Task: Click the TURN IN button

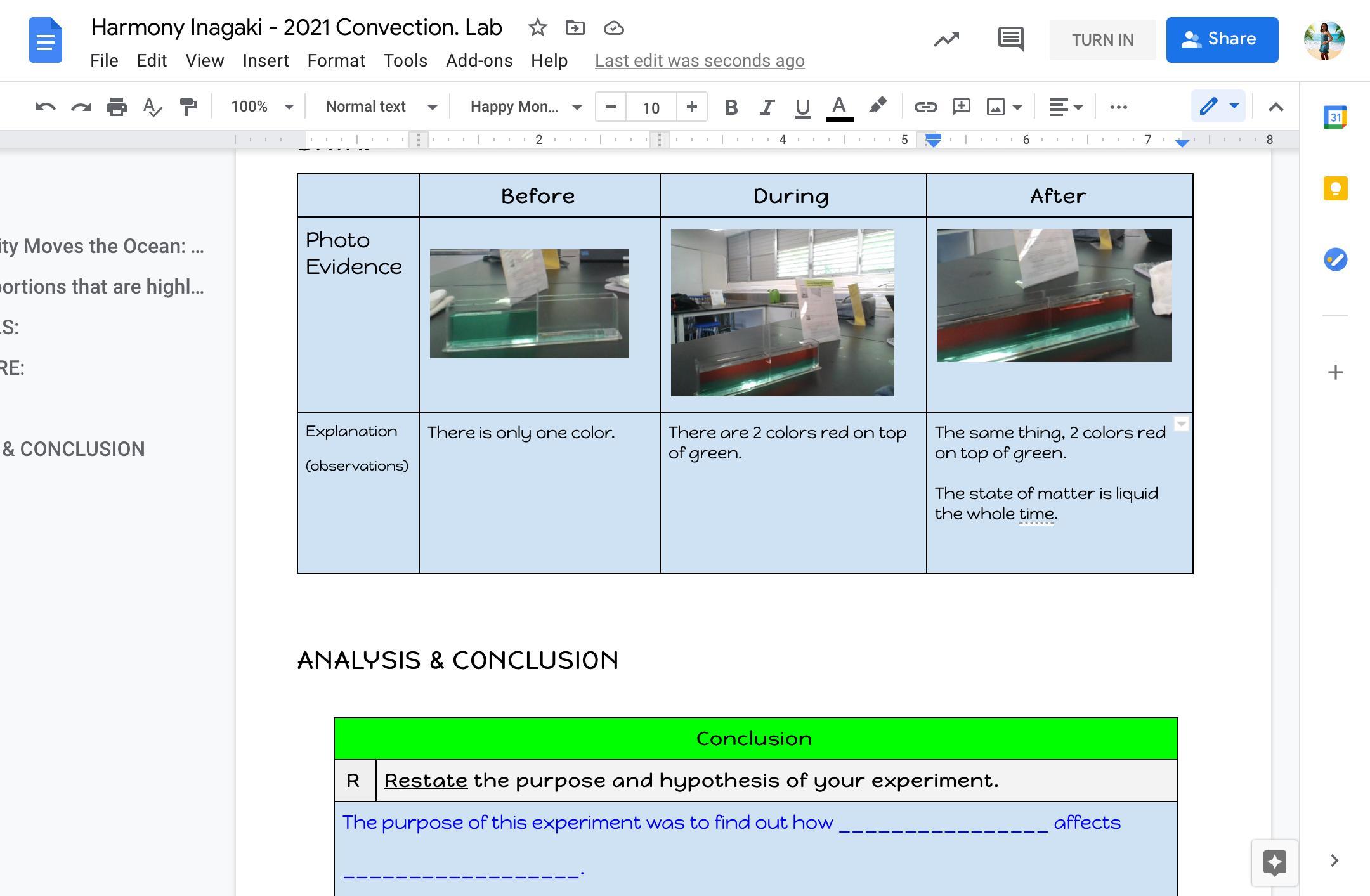Action: point(1103,39)
